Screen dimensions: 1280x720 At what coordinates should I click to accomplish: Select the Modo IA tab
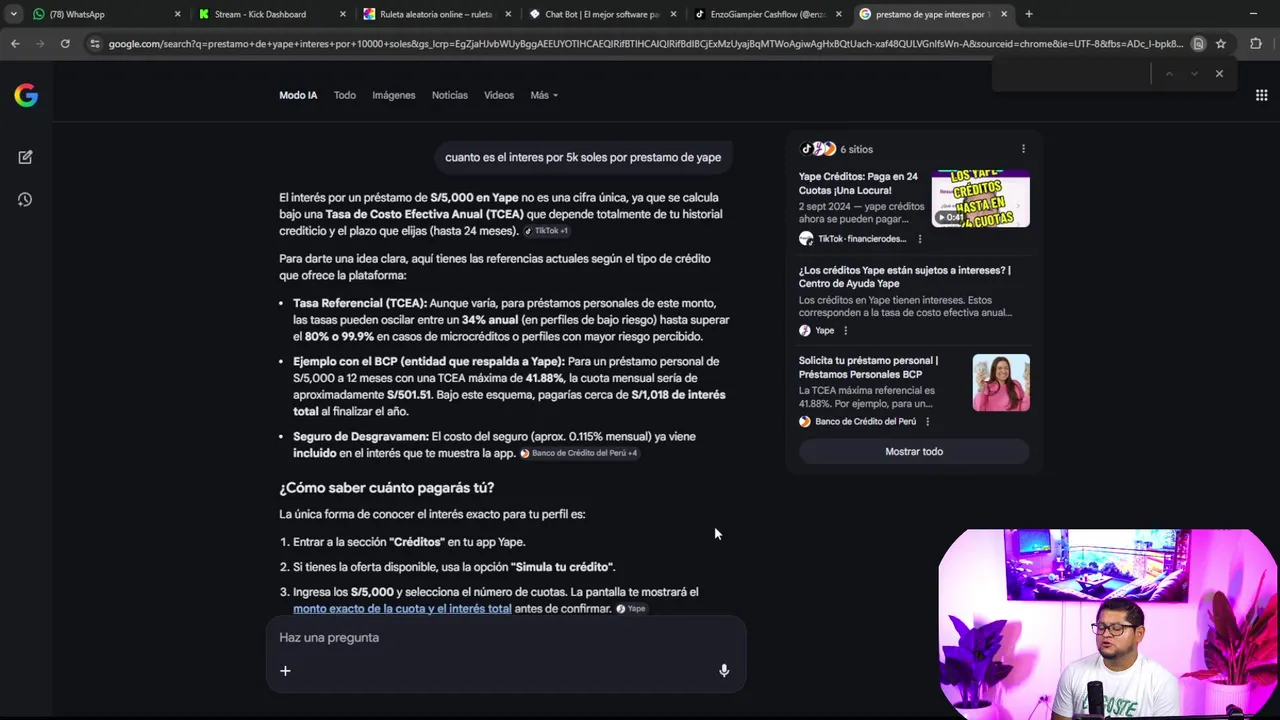(298, 95)
